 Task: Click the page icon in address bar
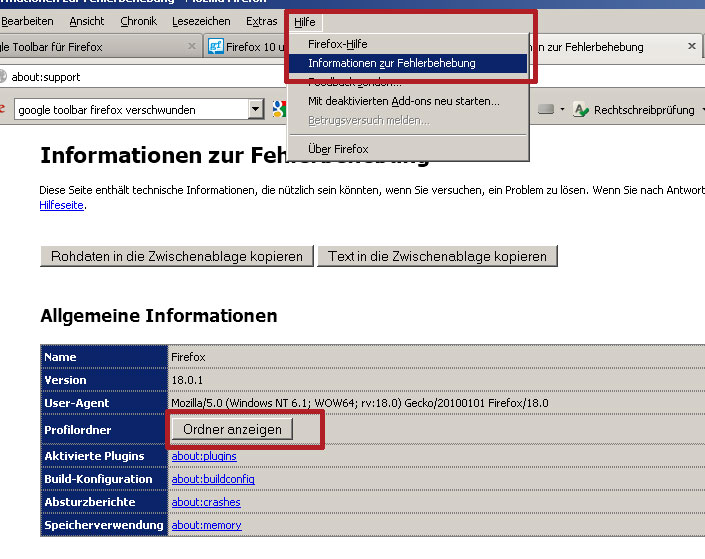click(3, 77)
